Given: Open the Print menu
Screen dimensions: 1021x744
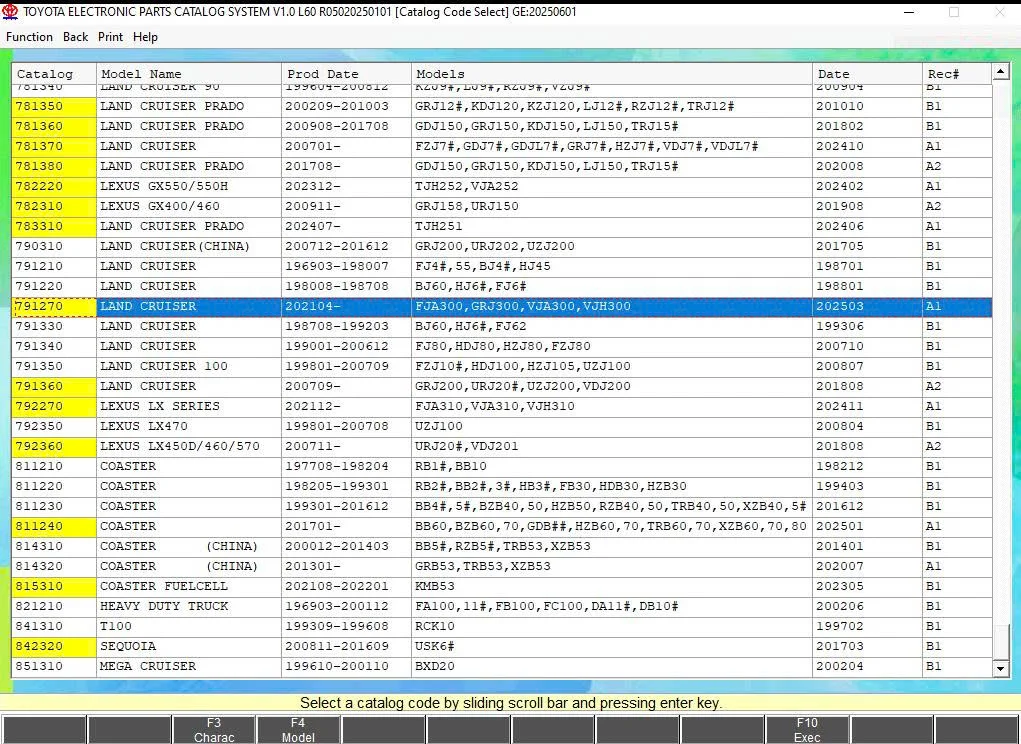Looking at the screenshot, I should tap(110, 37).
